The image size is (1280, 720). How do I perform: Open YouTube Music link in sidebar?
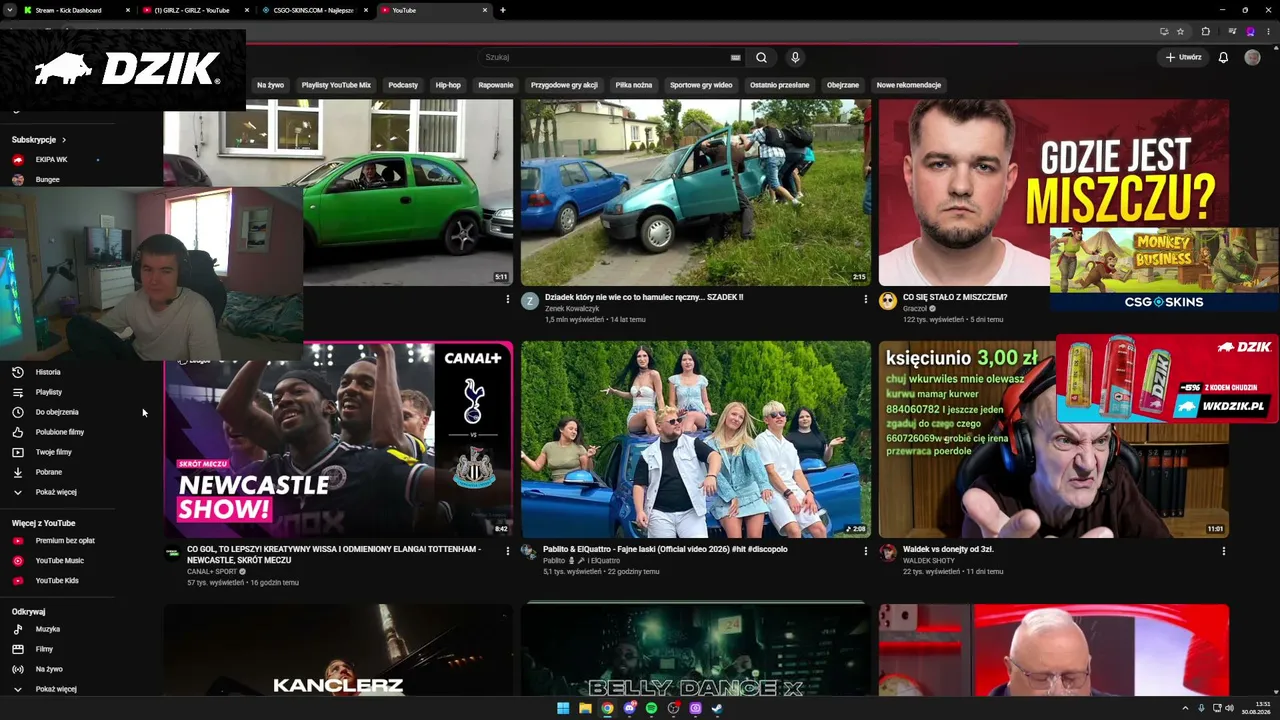(59, 561)
